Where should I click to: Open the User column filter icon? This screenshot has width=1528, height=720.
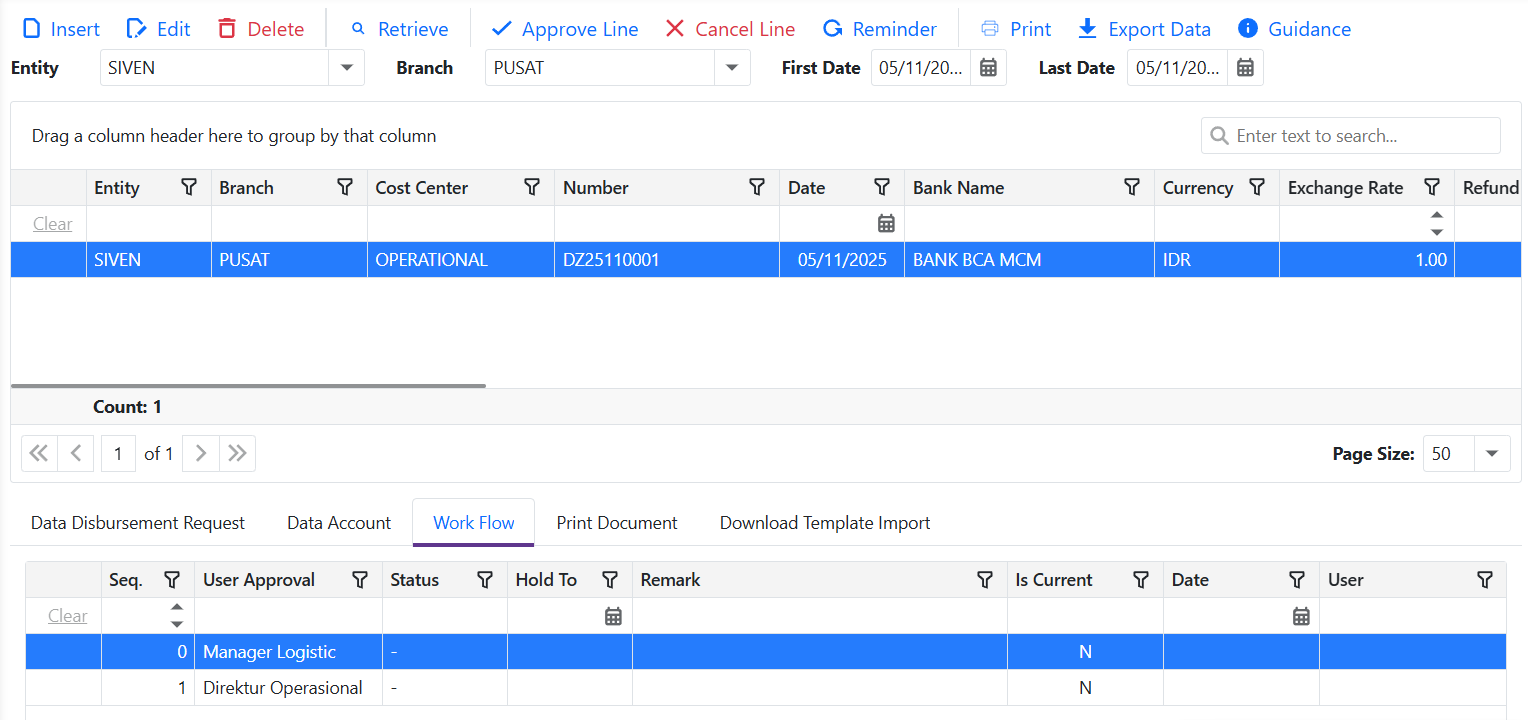click(1485, 579)
